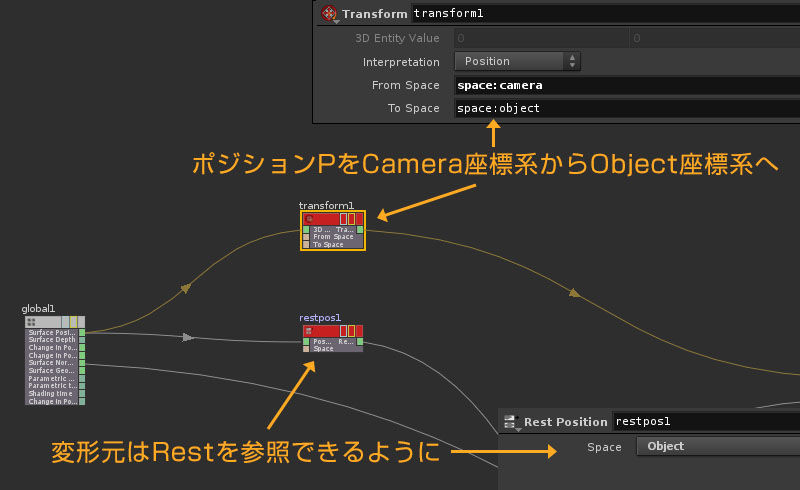Click the From Space input connector on transform1
Viewport: 800px width, 490px height.
[x=306, y=237]
